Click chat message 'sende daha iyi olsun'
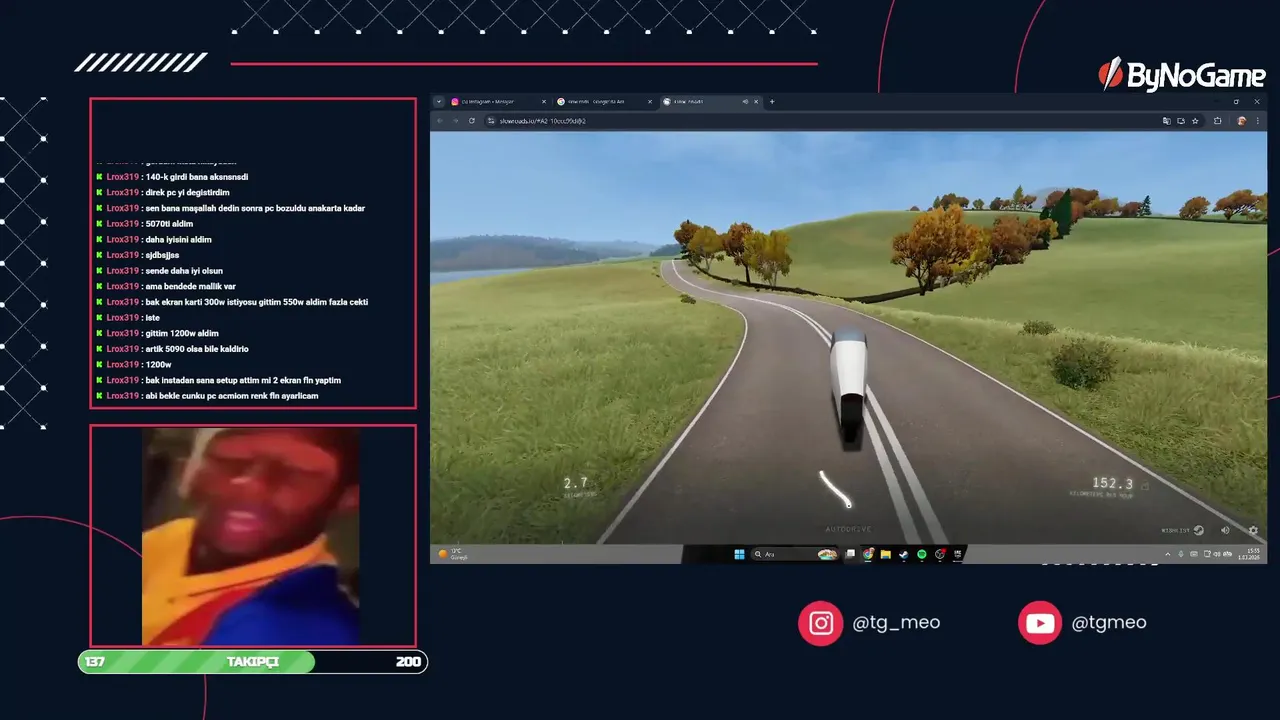 [x=184, y=271]
